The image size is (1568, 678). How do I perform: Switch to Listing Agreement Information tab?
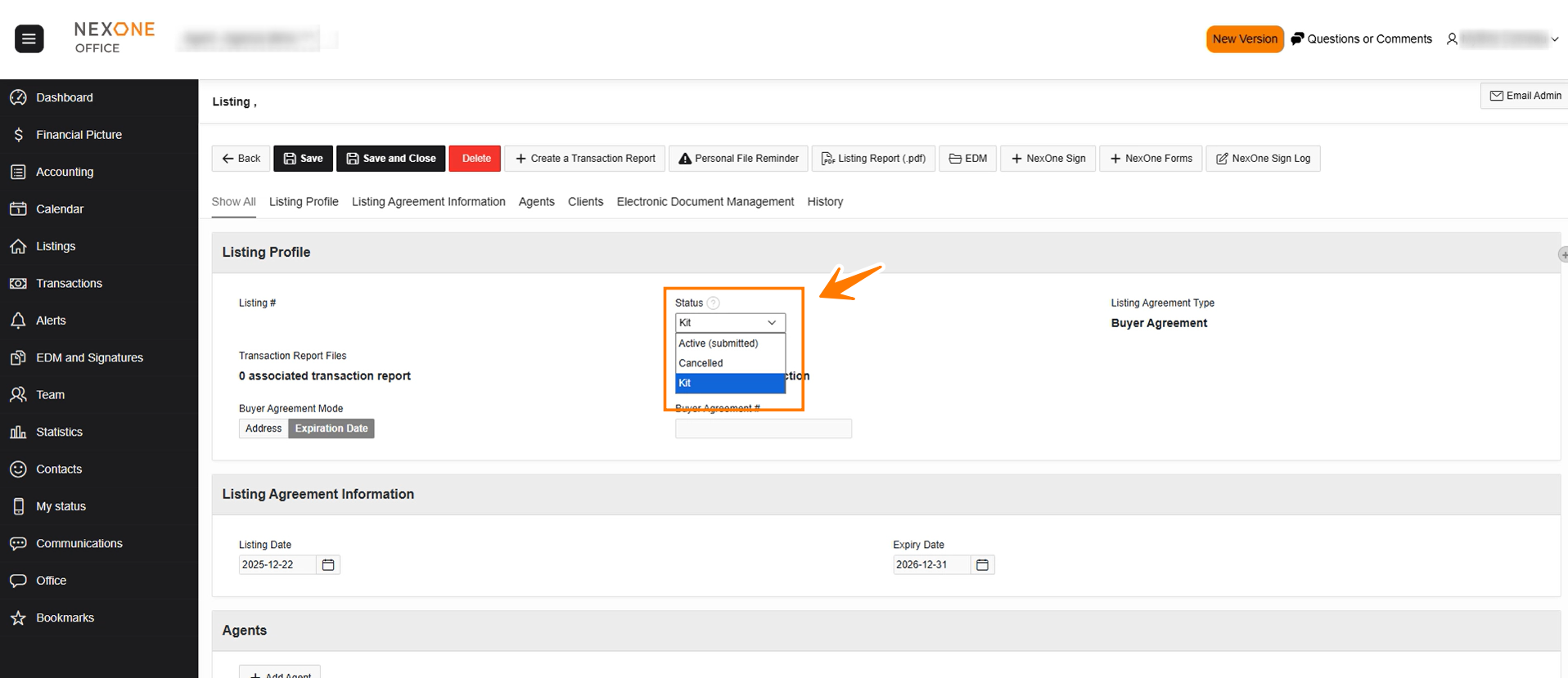click(x=428, y=201)
